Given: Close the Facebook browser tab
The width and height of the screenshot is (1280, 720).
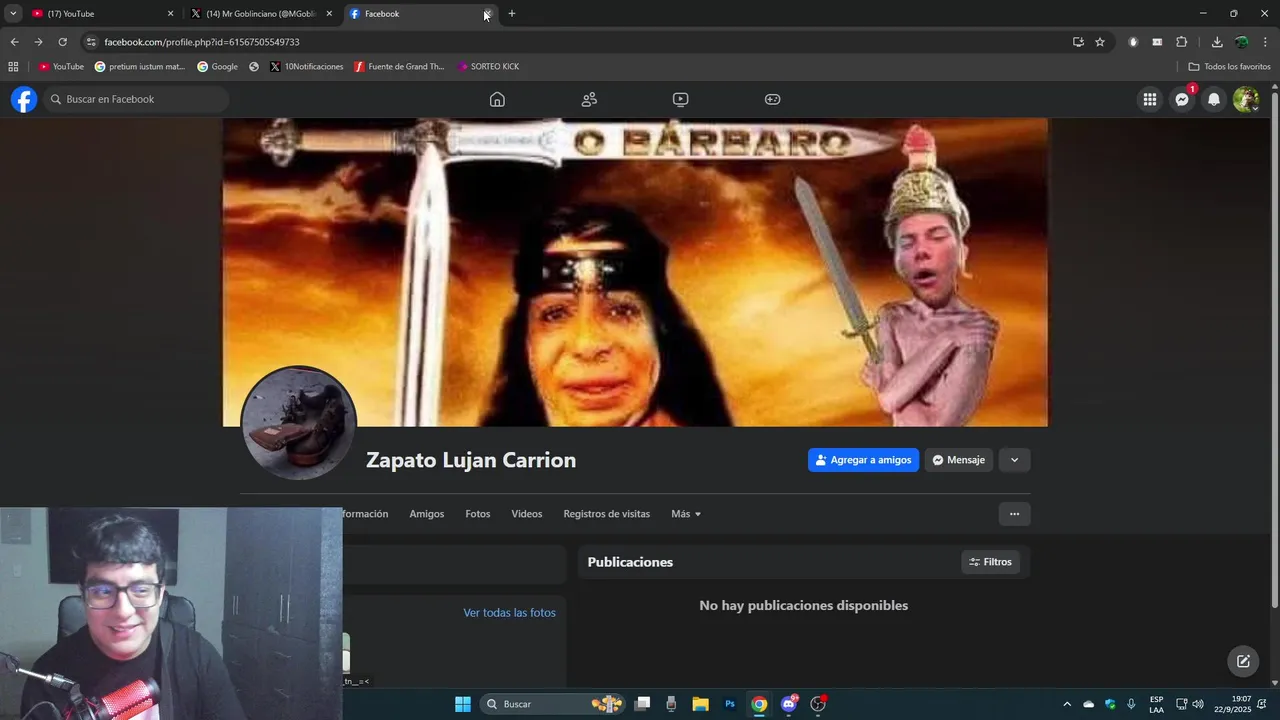Looking at the screenshot, I should 487,14.
